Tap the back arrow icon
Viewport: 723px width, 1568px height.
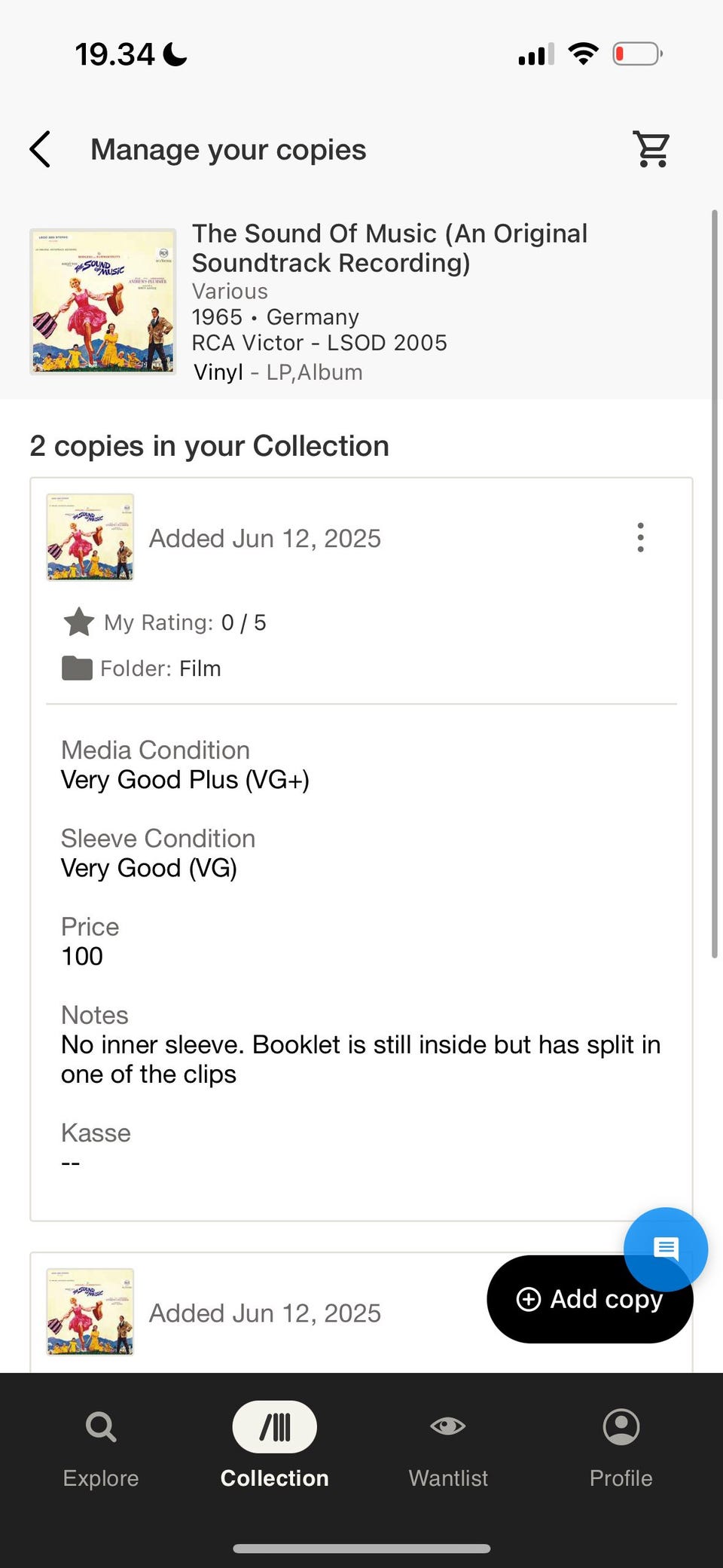(x=40, y=149)
